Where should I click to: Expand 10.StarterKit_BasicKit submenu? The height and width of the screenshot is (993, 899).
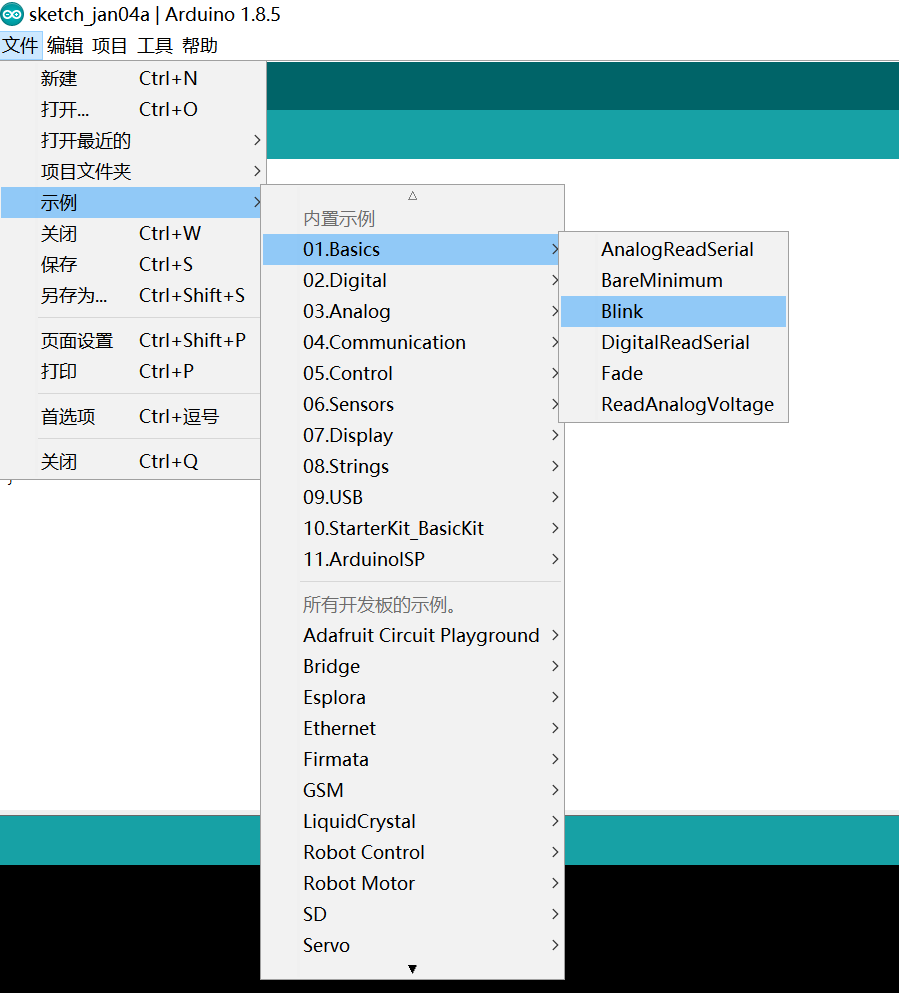click(412, 529)
